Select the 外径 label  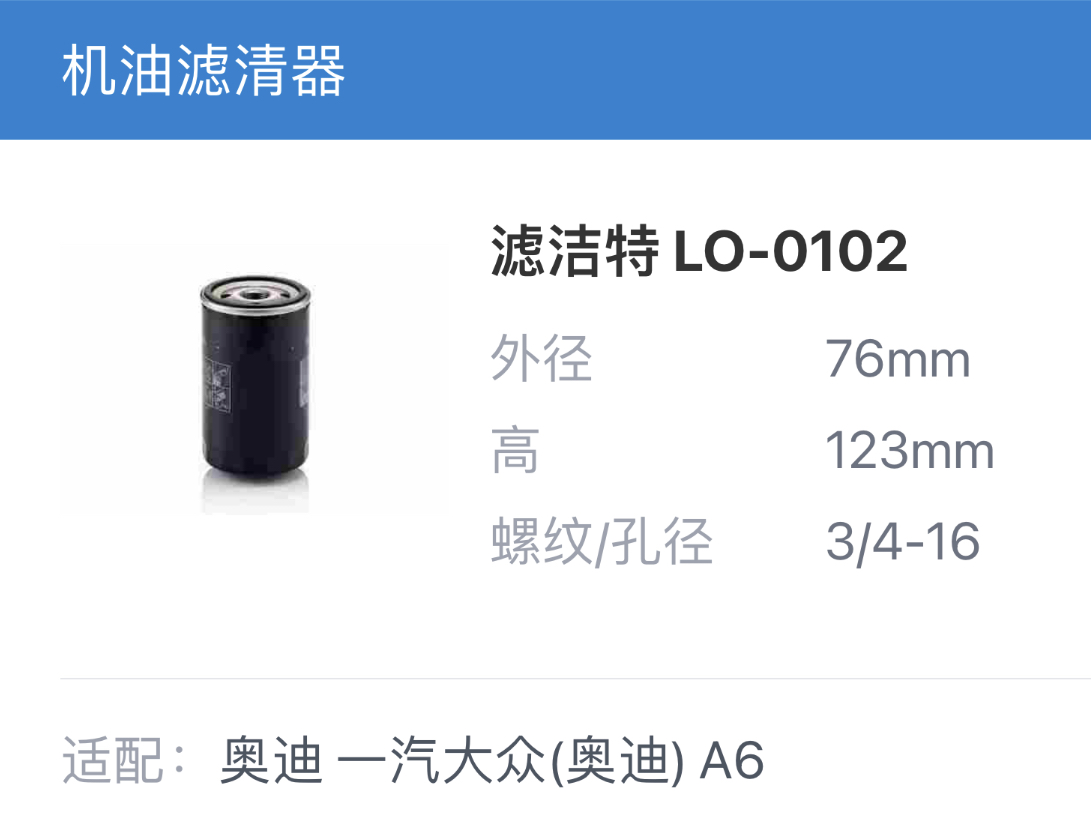(541, 358)
